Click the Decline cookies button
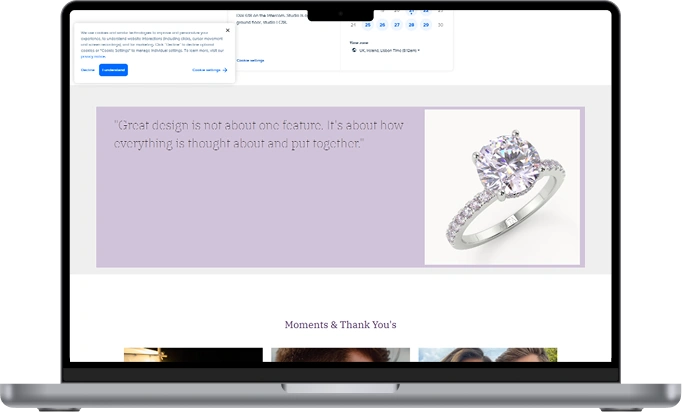The width and height of the screenshot is (682, 412). 88,70
